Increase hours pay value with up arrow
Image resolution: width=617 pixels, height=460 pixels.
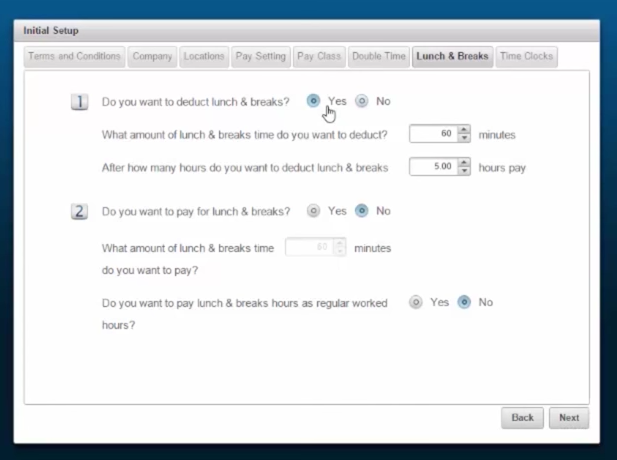(x=464, y=162)
